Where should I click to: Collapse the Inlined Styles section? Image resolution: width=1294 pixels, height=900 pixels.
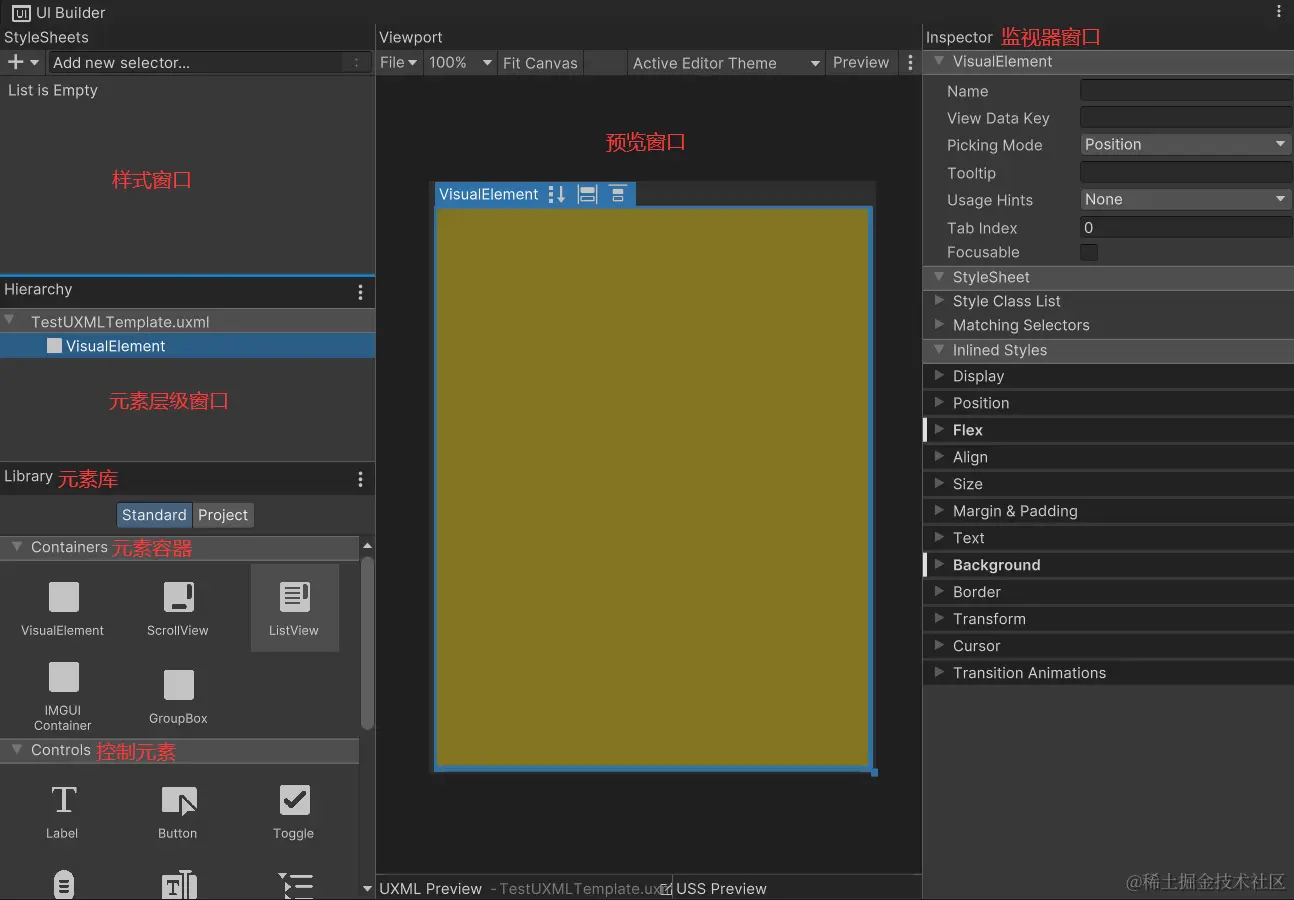pos(938,350)
